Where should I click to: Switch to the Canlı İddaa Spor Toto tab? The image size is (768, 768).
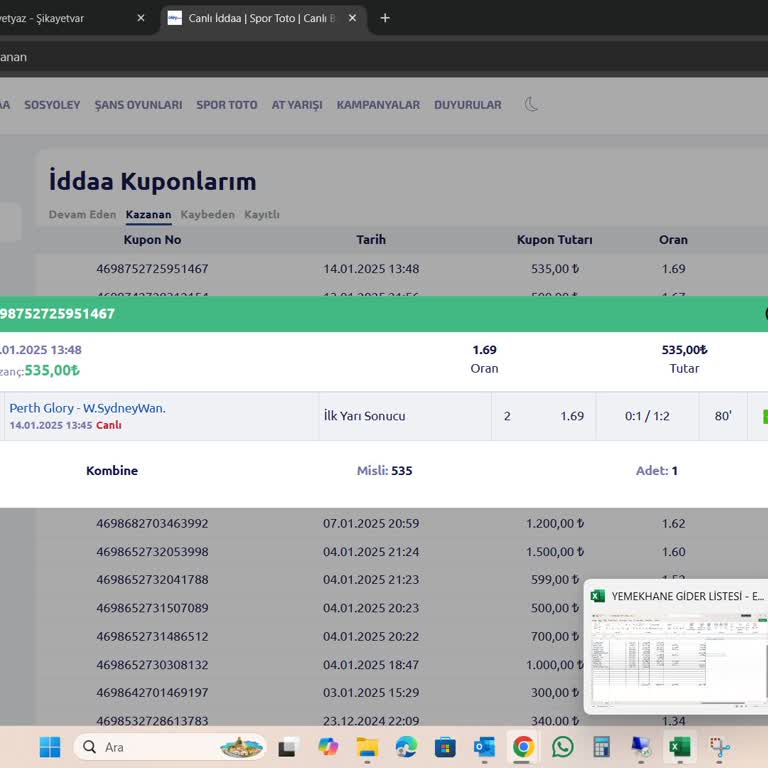click(264, 18)
